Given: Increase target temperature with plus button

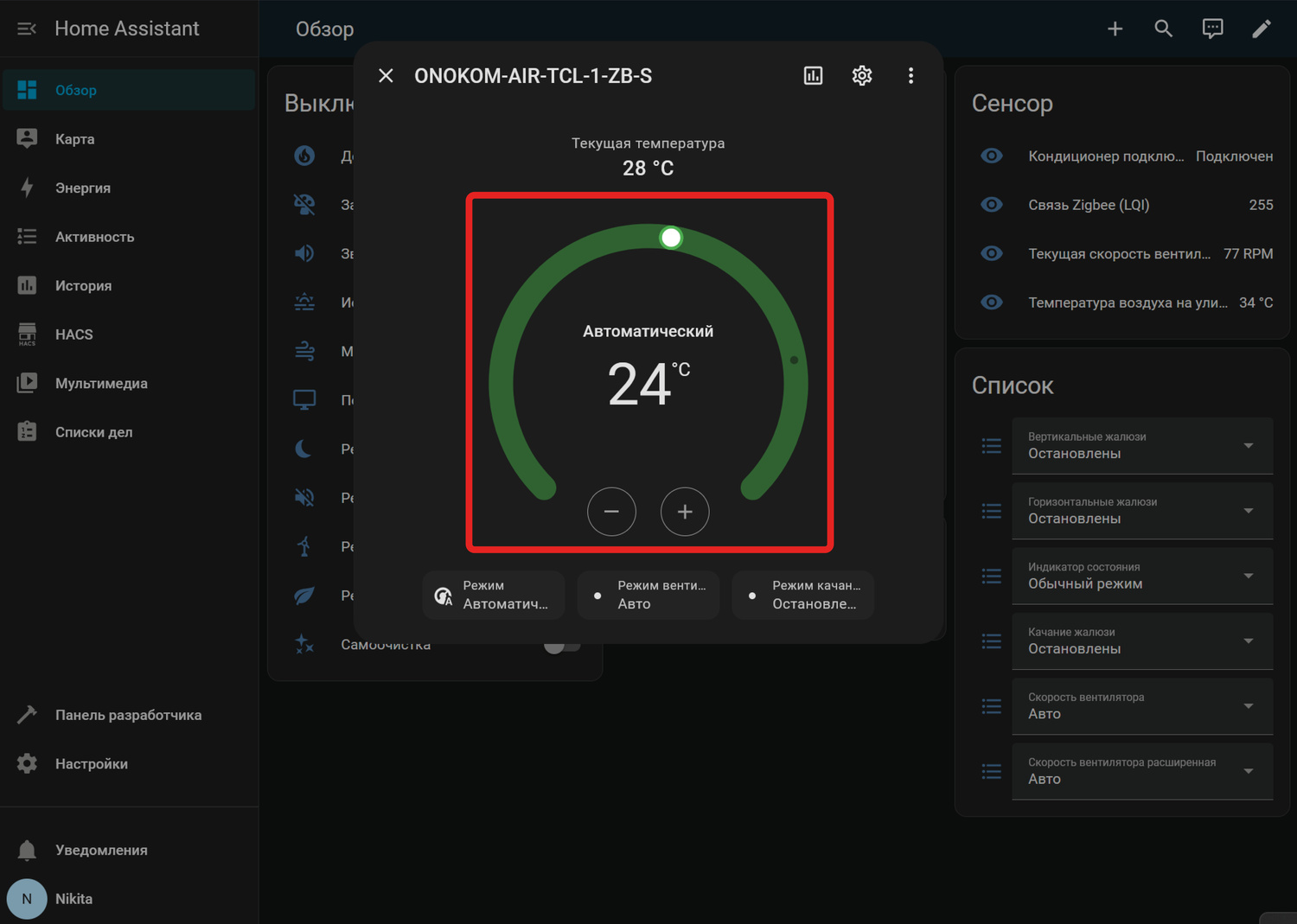Looking at the screenshot, I should click(x=685, y=512).
